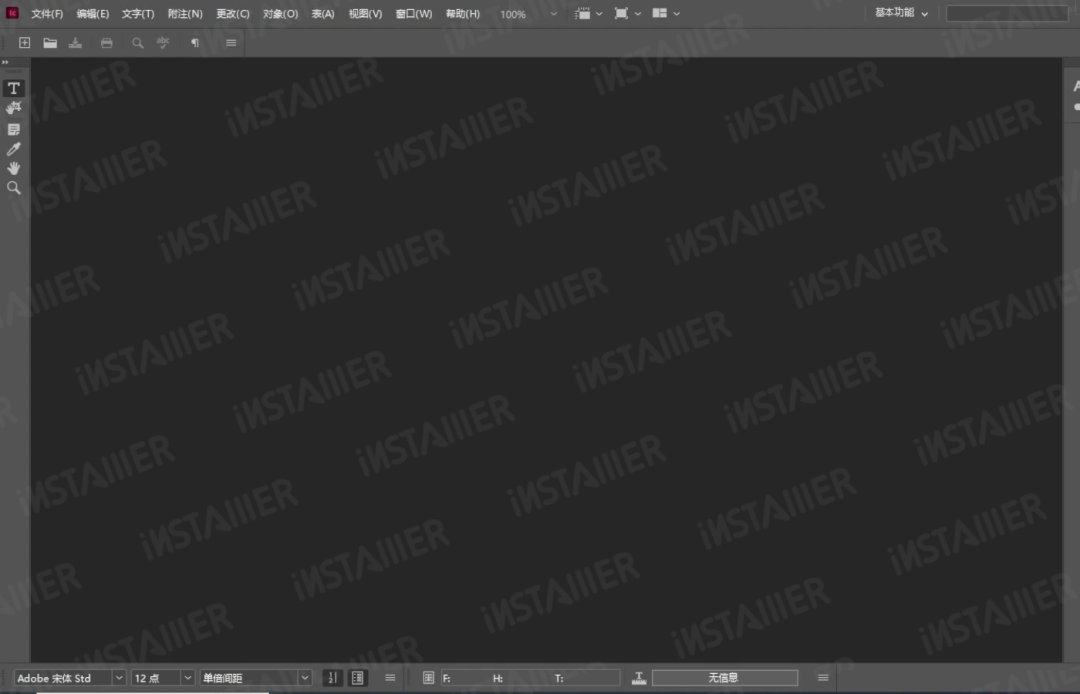Image resolution: width=1080 pixels, height=694 pixels.
Task: Click the Print icon
Action: pyautogui.click(x=107, y=43)
